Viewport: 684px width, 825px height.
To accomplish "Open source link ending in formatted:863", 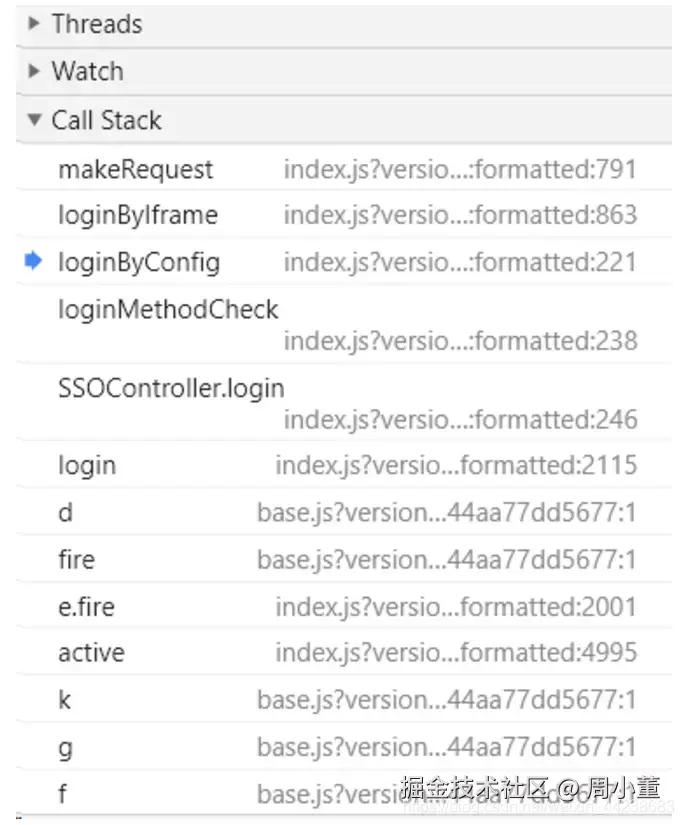I will [x=460, y=215].
